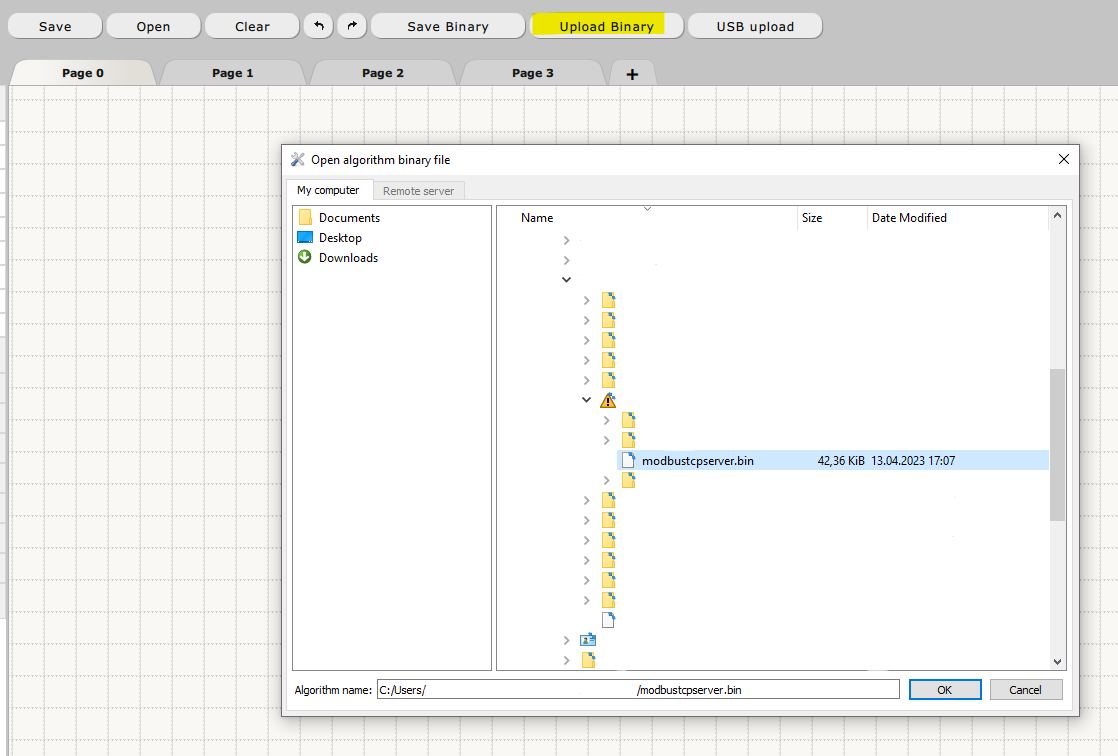Screen dimensions: 1118x756
Task: Open the Desktop shortcut in sidebar
Action: [340, 238]
